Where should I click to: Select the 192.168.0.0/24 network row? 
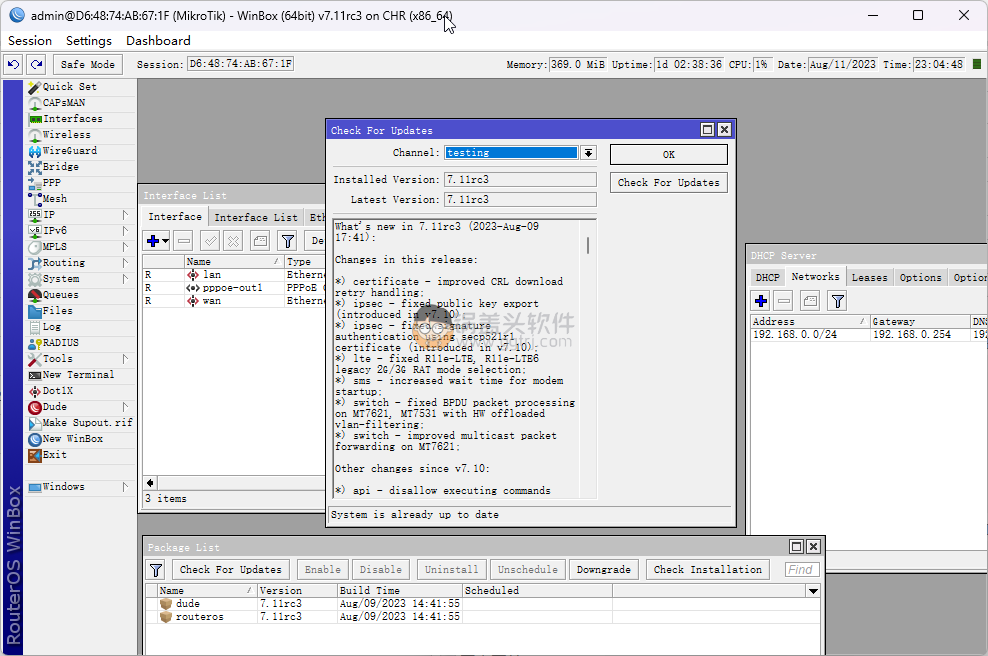pyautogui.click(x=869, y=335)
